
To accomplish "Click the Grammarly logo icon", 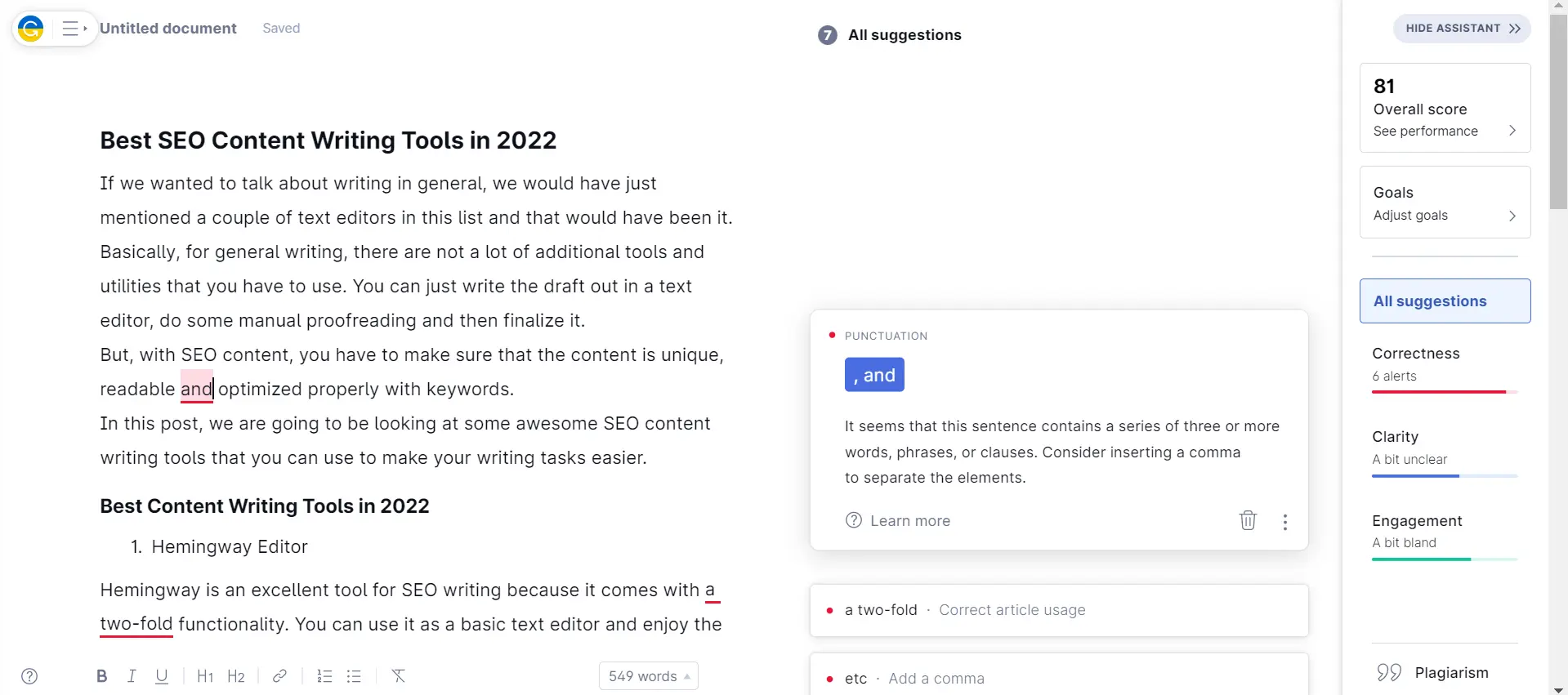I will coord(31,29).
